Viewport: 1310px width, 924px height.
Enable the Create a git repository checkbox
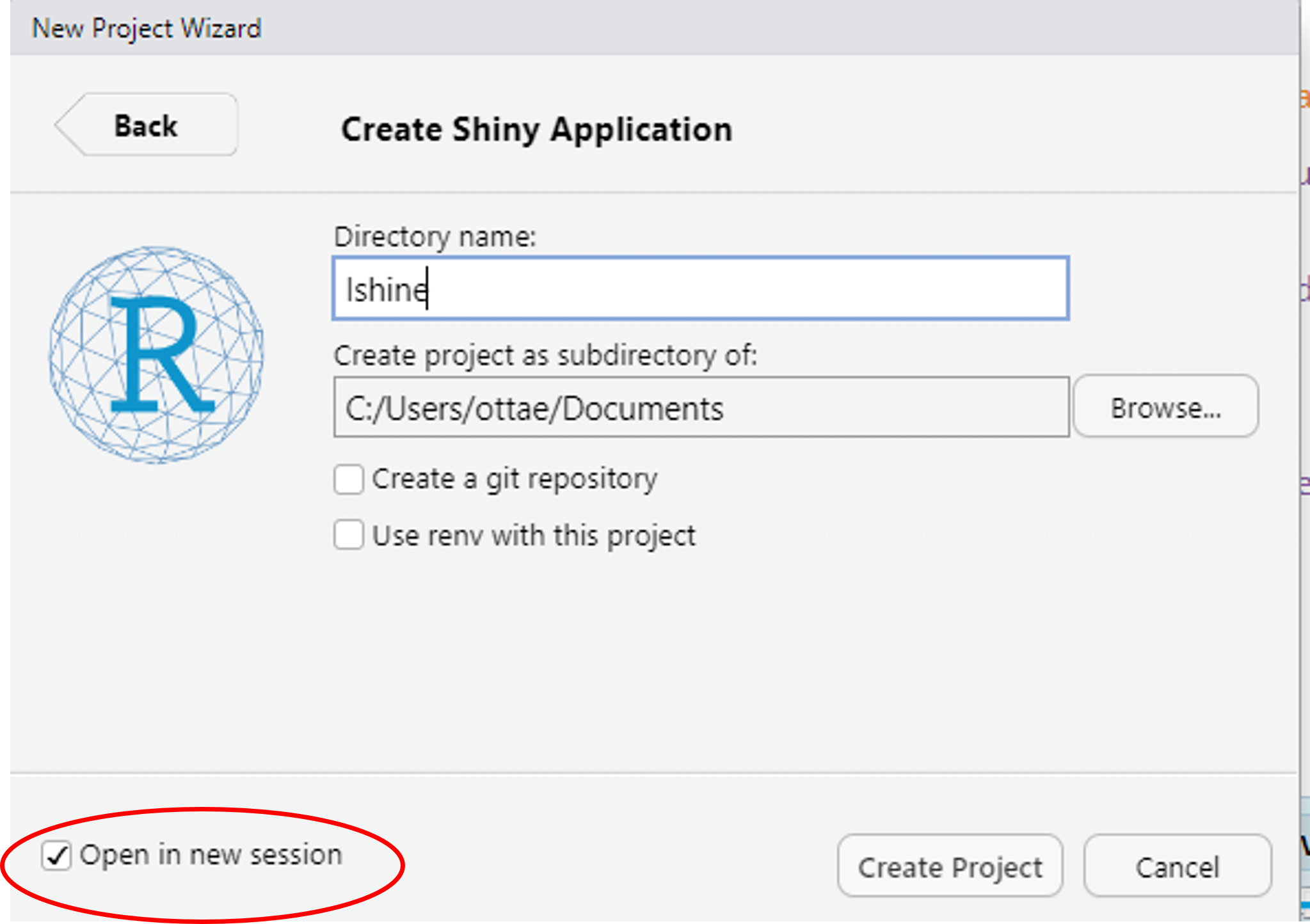pos(349,479)
